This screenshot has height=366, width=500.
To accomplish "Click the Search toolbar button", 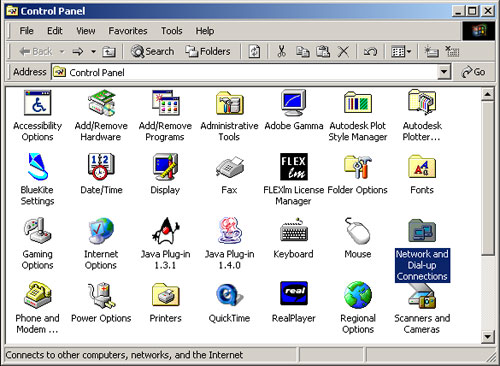I will 152,52.
